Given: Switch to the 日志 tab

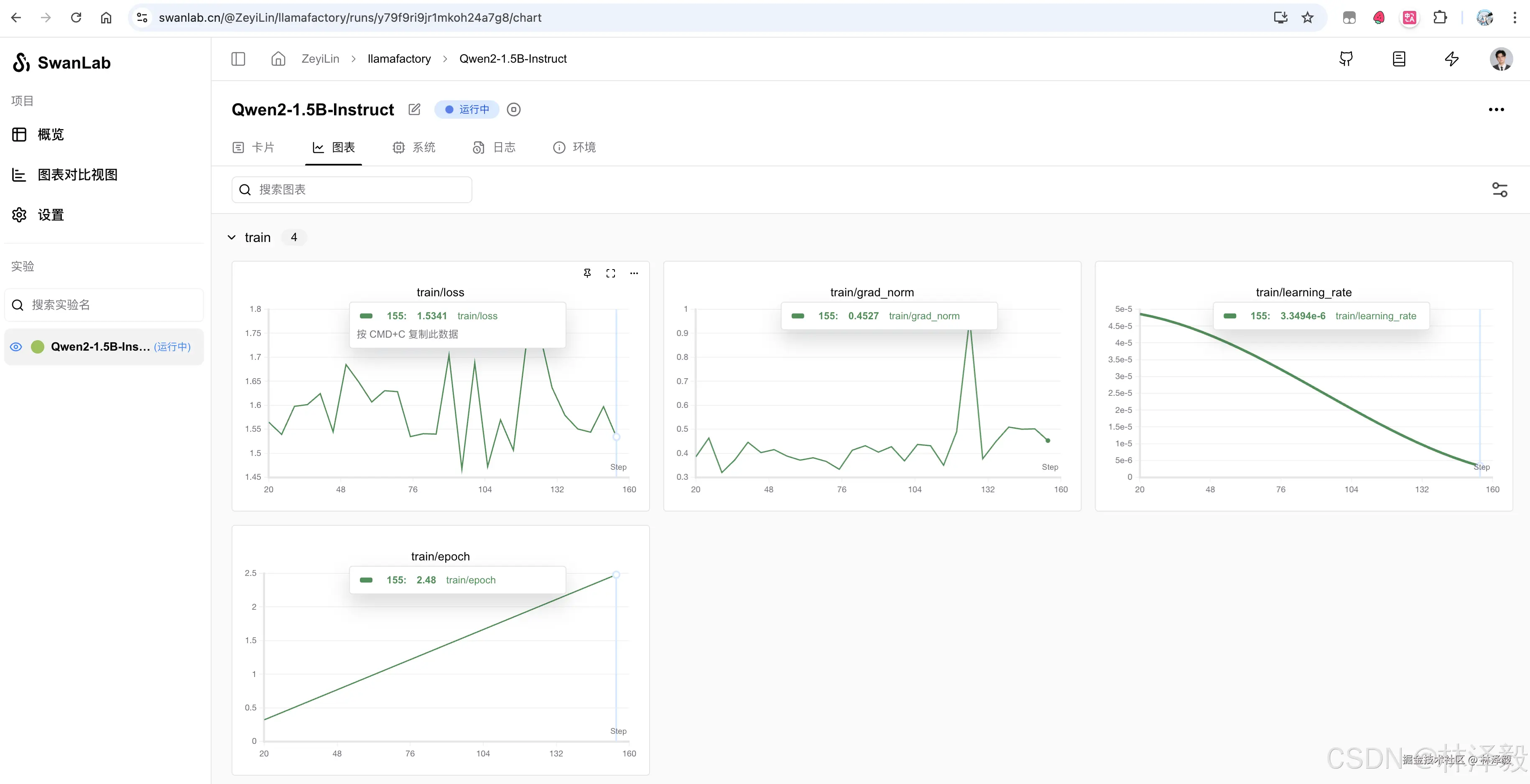Looking at the screenshot, I should click(494, 147).
